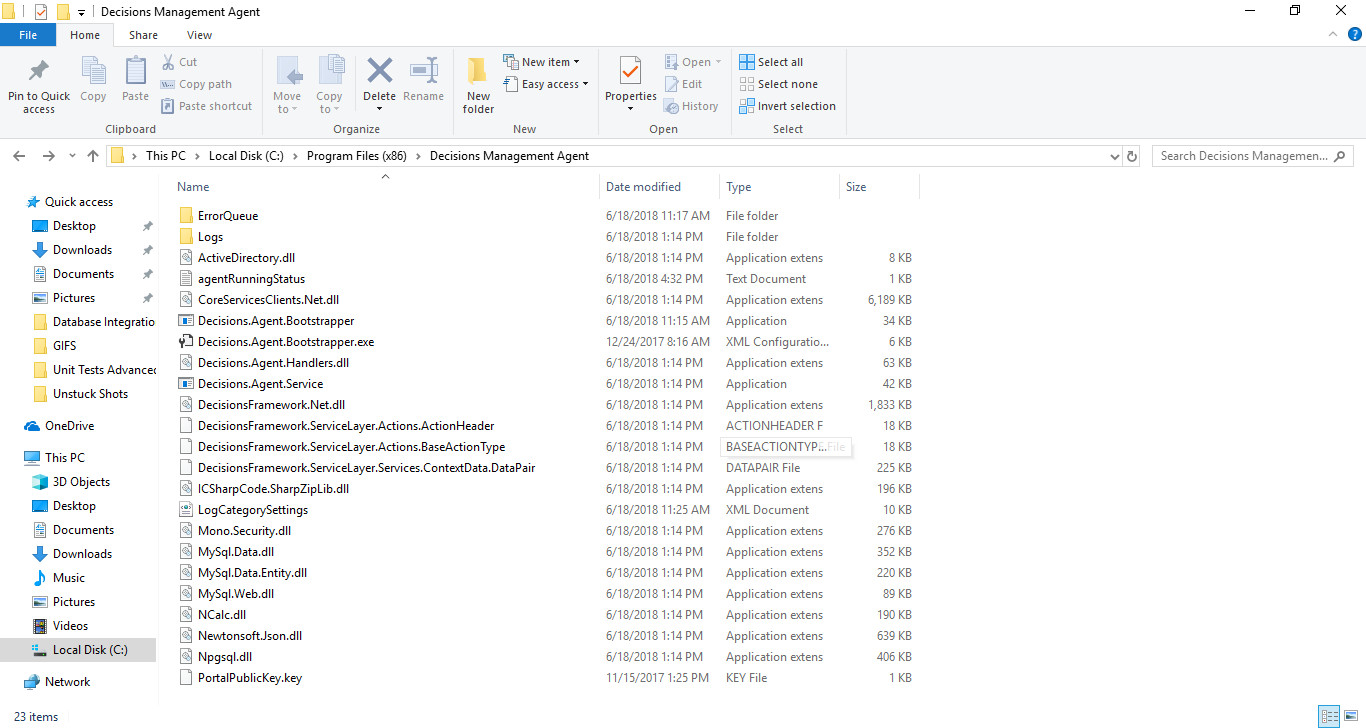Select the LogCategorySettings XML document
This screenshot has width=1366, height=728.
253,510
